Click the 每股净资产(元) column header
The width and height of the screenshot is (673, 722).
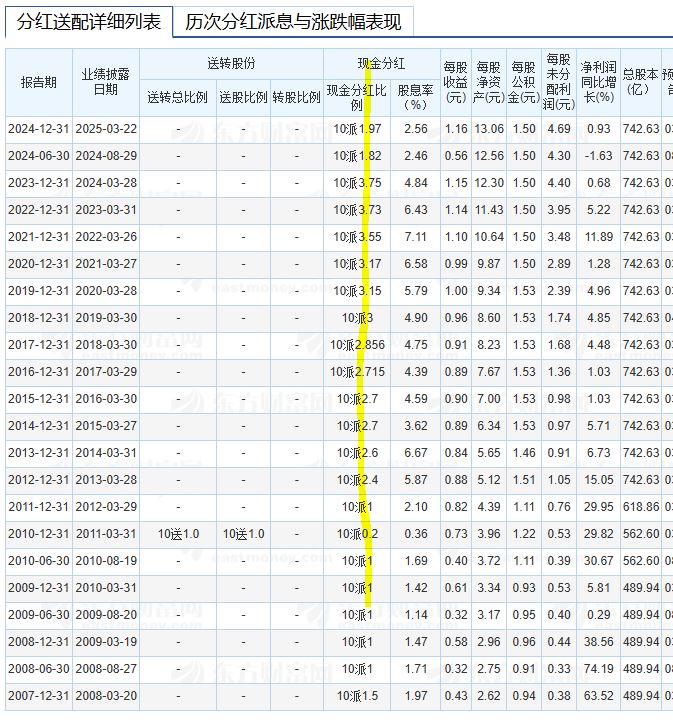click(489, 81)
